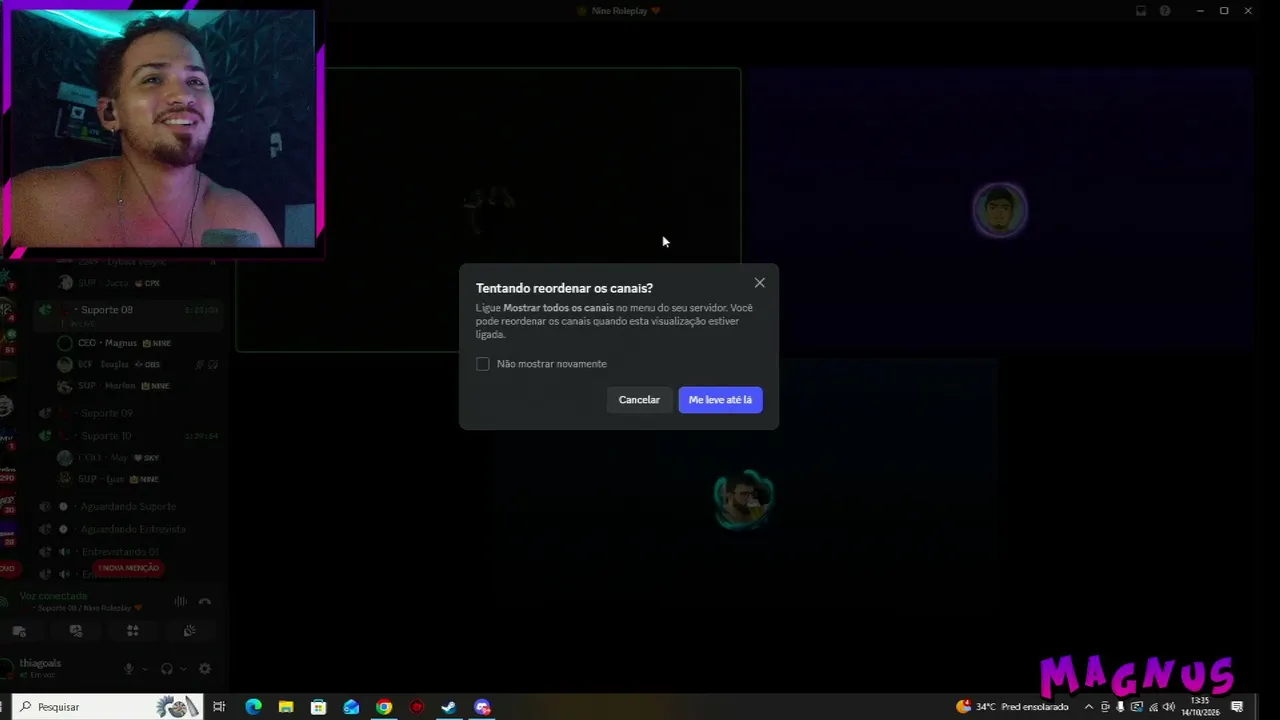Viewport: 1280px width, 720px height.
Task: Open File Explorer from the taskbar
Action: point(285,707)
